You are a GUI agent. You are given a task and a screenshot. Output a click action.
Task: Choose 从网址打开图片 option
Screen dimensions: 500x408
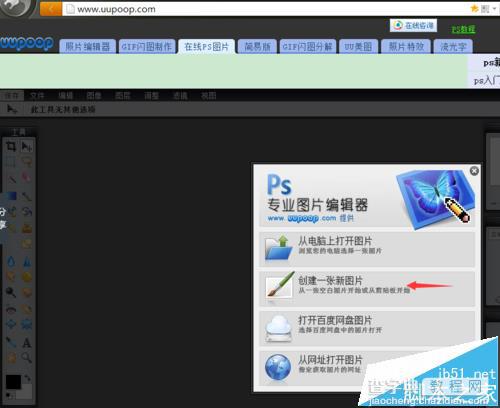click(x=367, y=368)
